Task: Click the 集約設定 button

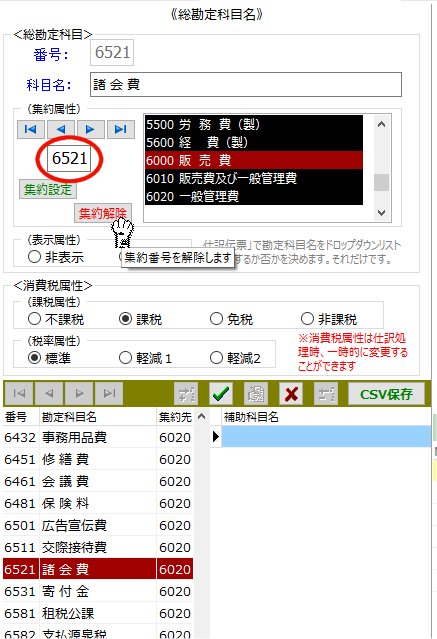Action: click(48, 189)
